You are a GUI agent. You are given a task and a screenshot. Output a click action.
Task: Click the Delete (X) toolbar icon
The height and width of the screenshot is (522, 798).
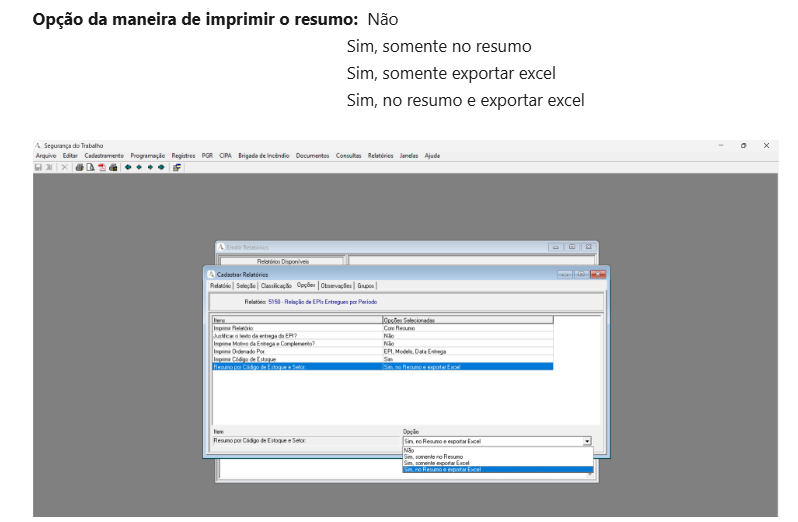(64, 167)
